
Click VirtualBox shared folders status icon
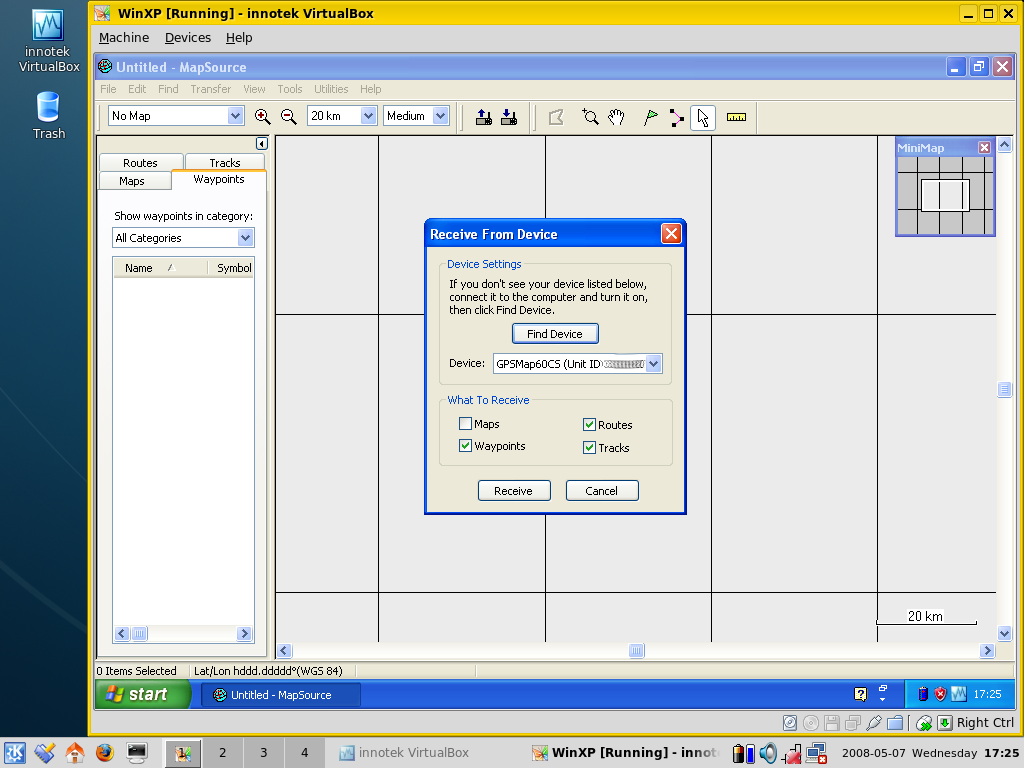point(895,722)
